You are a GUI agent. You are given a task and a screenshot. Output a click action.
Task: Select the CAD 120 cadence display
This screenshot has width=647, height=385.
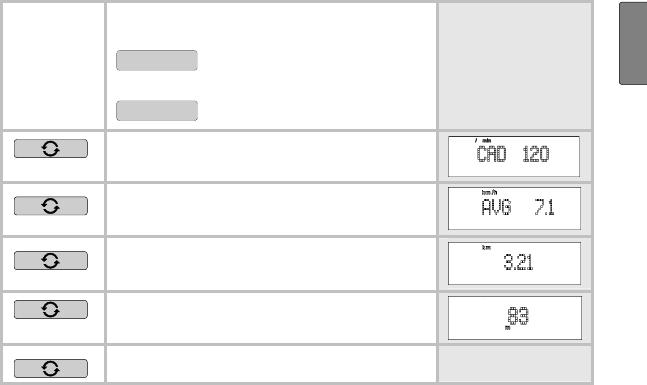click(x=514, y=156)
